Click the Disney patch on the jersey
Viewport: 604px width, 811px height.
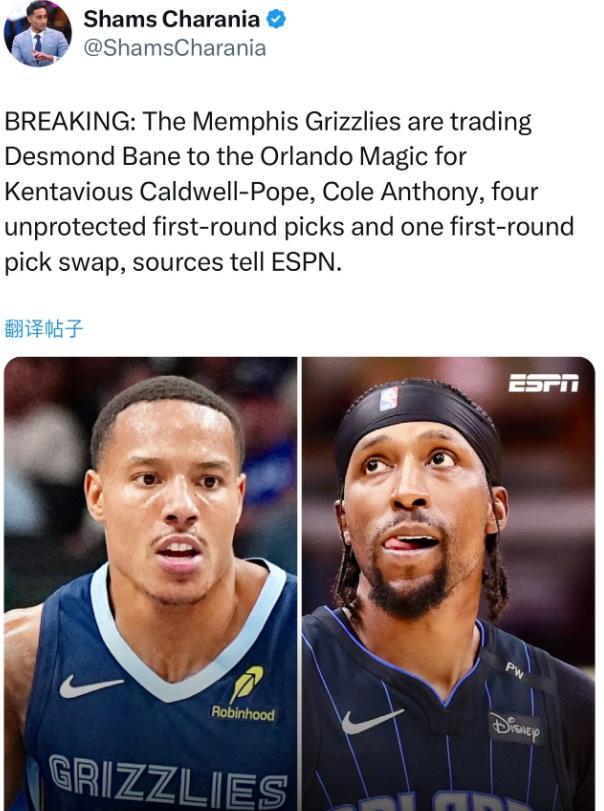pos(516,728)
